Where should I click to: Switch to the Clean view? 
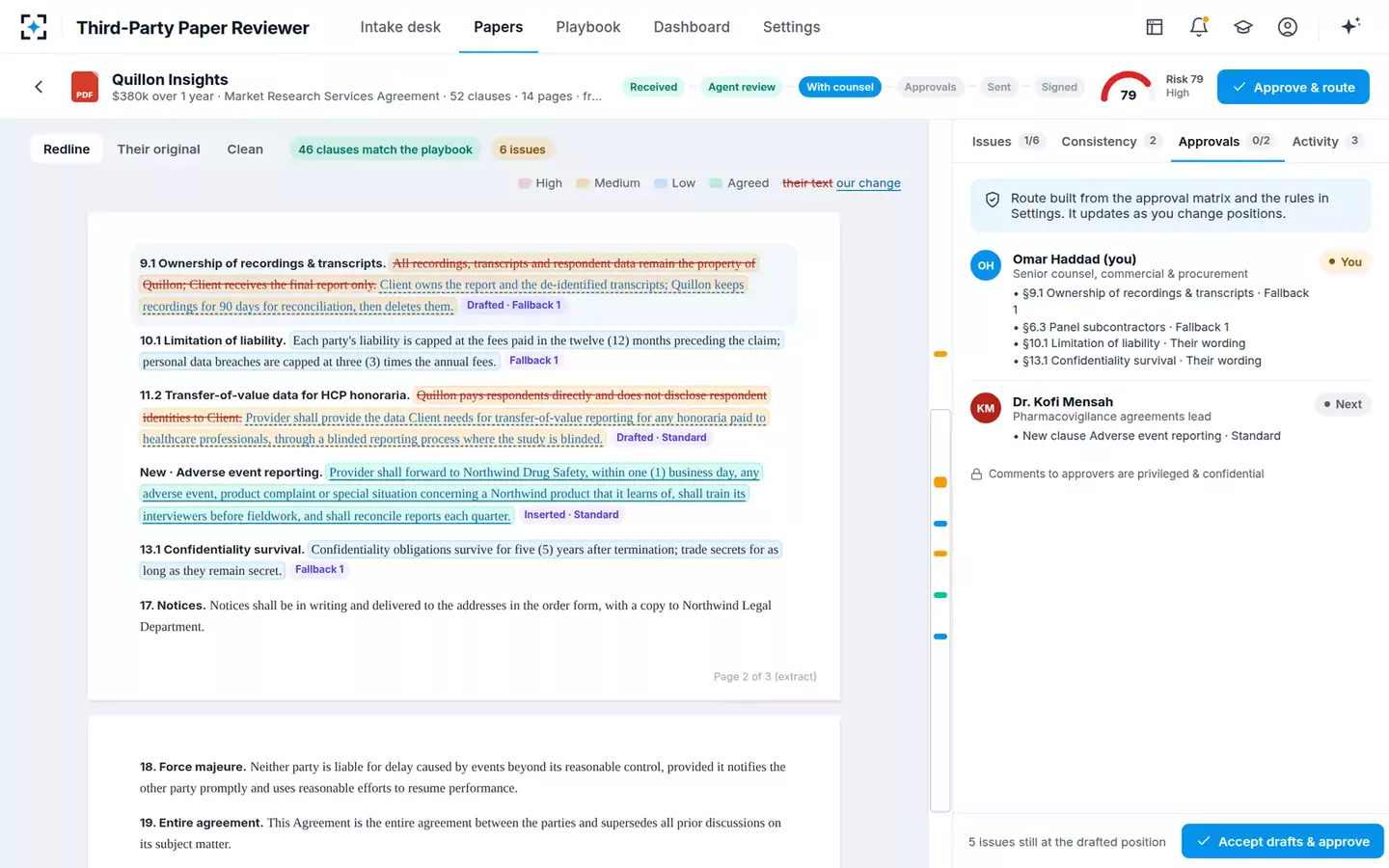click(x=245, y=149)
